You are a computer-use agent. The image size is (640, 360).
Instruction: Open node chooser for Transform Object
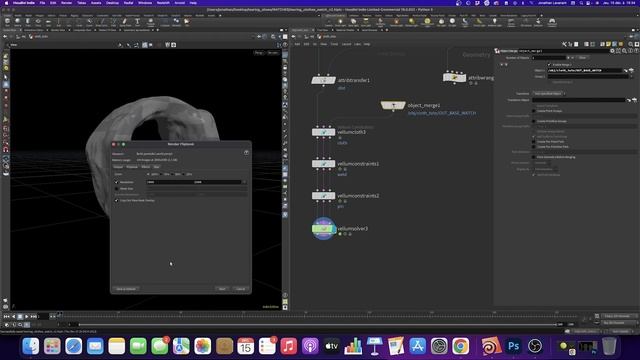click(x=634, y=100)
